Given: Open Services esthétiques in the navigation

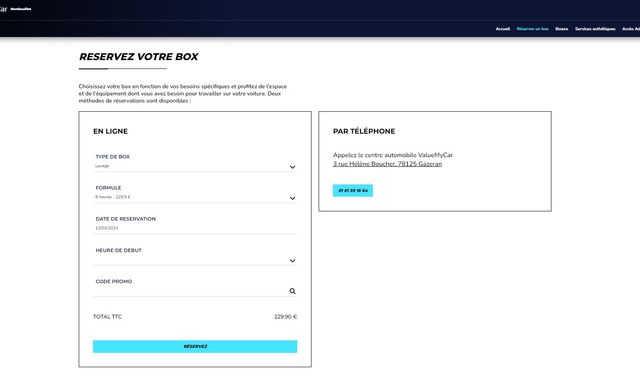Looking at the screenshot, I should tap(595, 29).
